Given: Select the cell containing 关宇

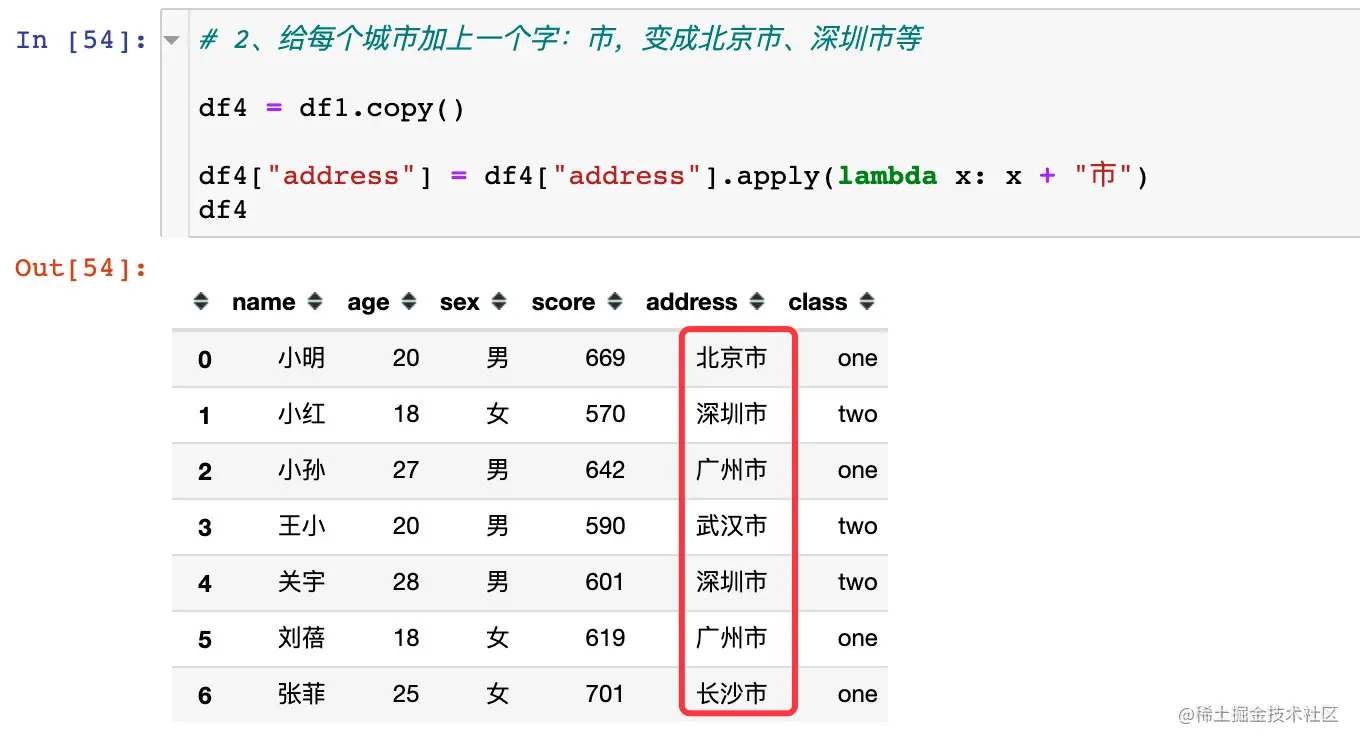Looking at the screenshot, I should point(301,582).
